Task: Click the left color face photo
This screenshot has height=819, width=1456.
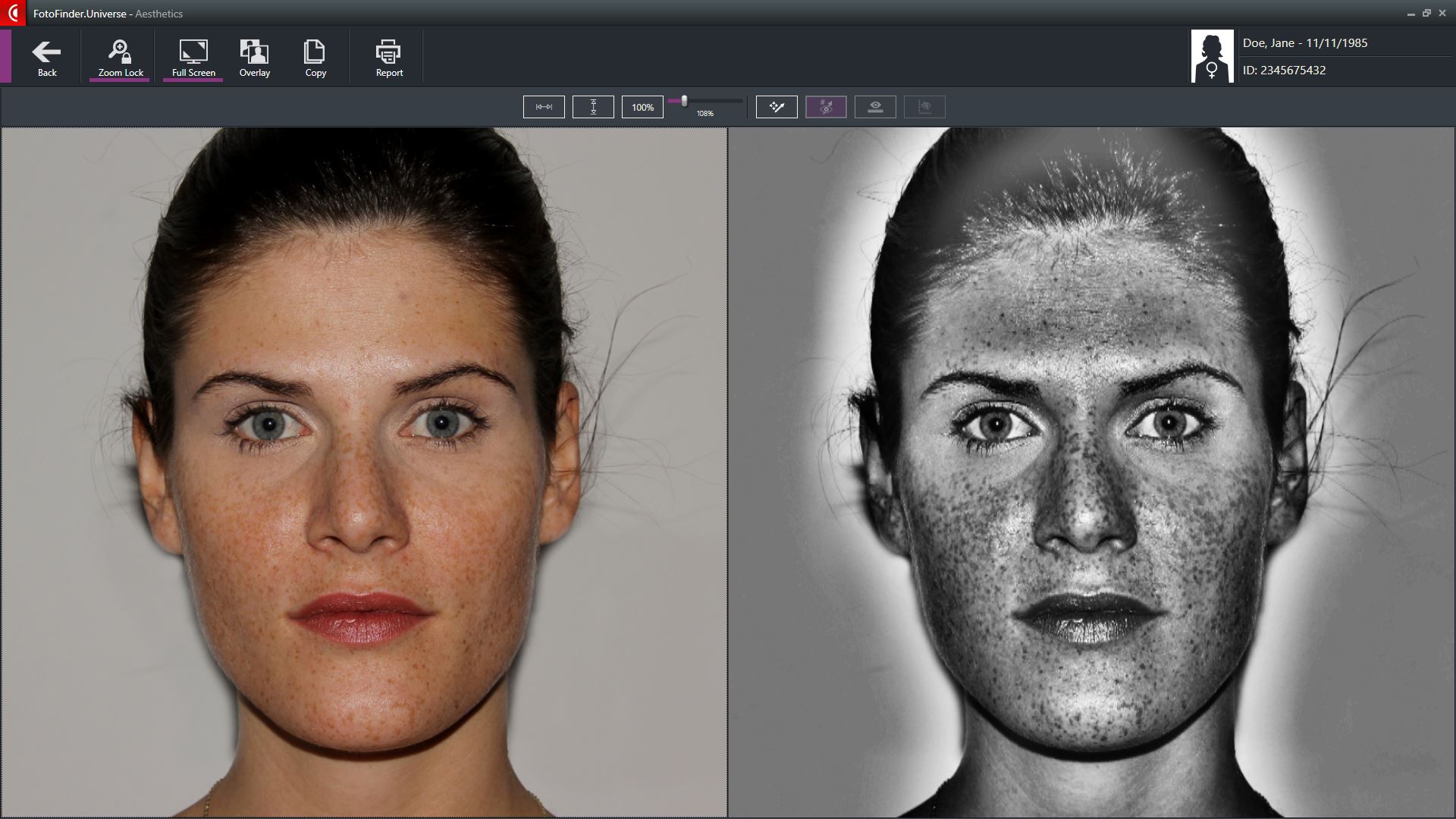Action: coord(364,472)
